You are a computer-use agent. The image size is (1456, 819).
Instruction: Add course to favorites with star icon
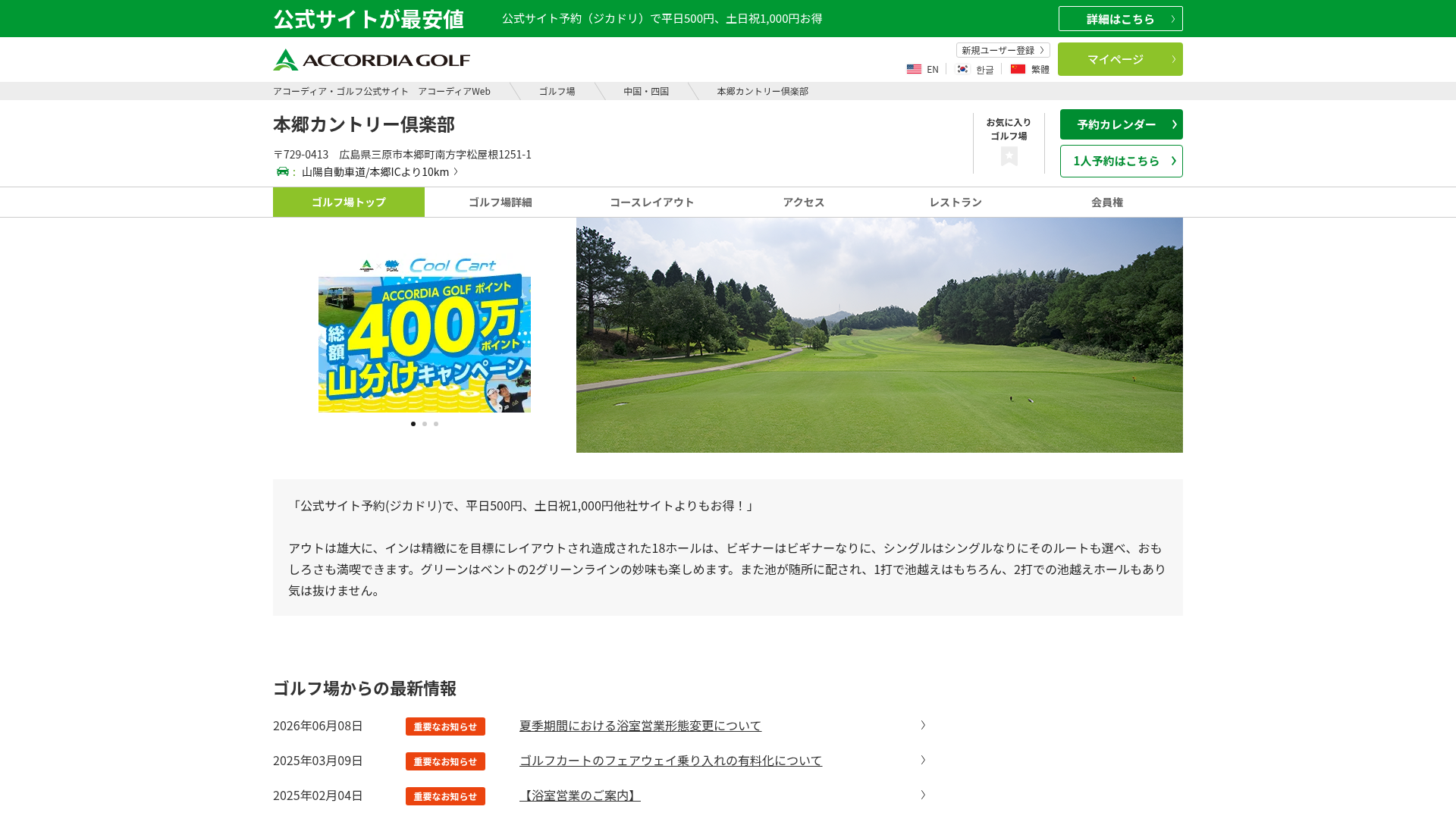pos(1009,156)
